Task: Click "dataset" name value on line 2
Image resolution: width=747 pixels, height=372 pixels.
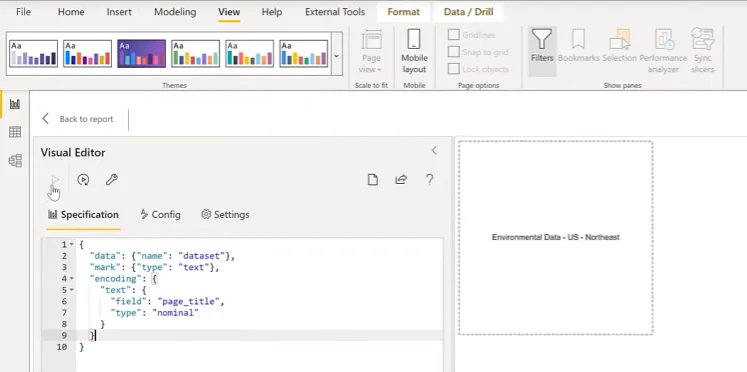Action: coord(202,256)
